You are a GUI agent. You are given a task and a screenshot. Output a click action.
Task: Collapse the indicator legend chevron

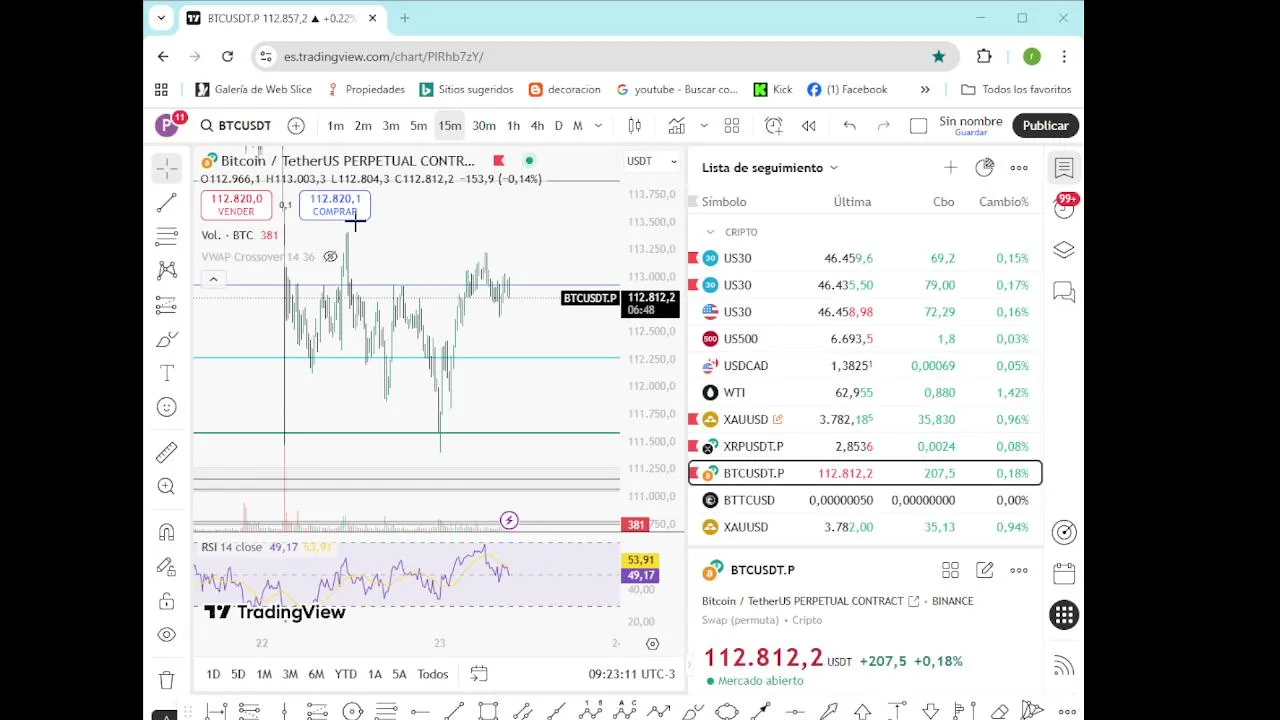213,280
